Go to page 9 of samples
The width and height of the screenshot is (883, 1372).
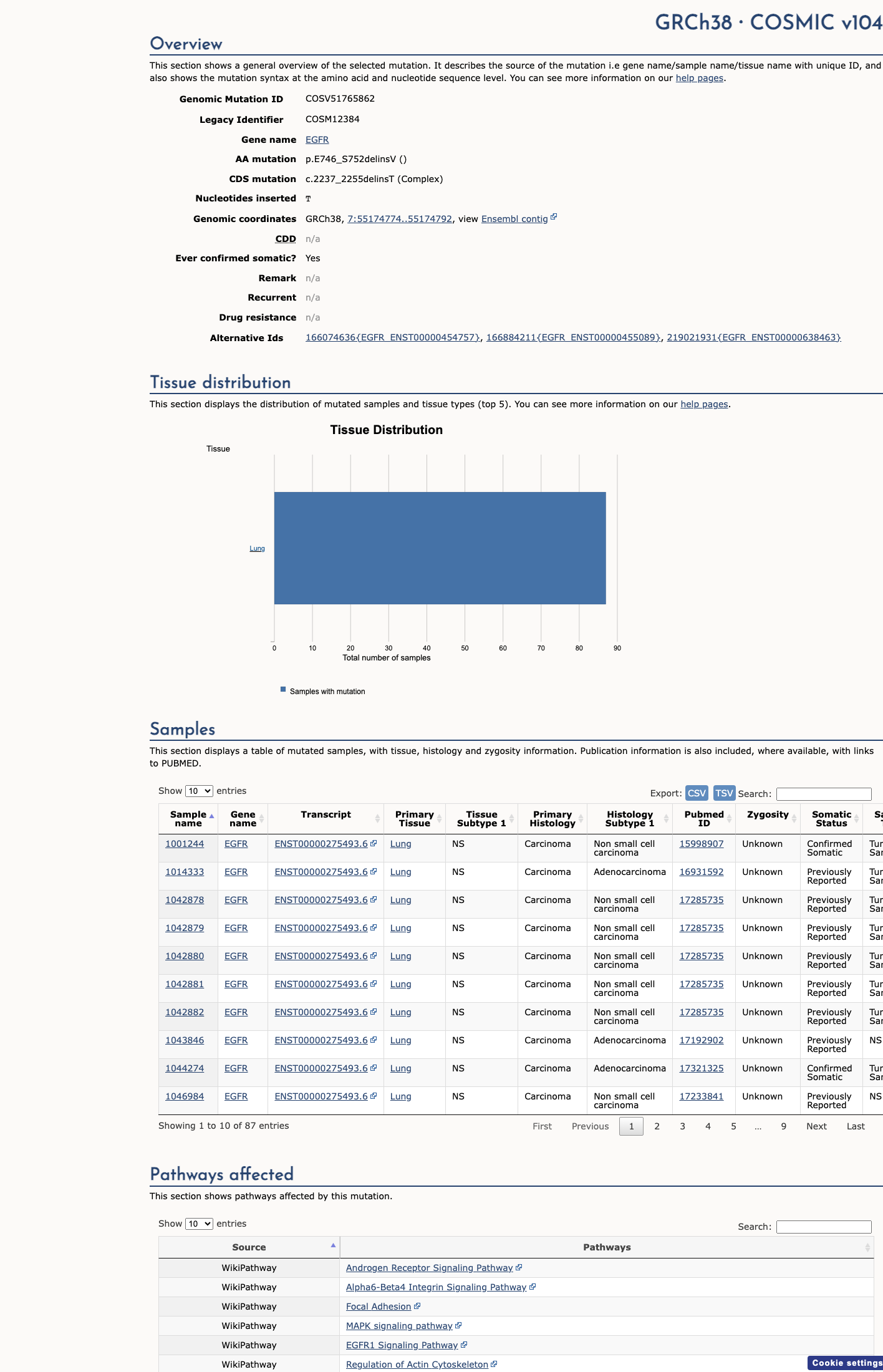click(x=784, y=1126)
